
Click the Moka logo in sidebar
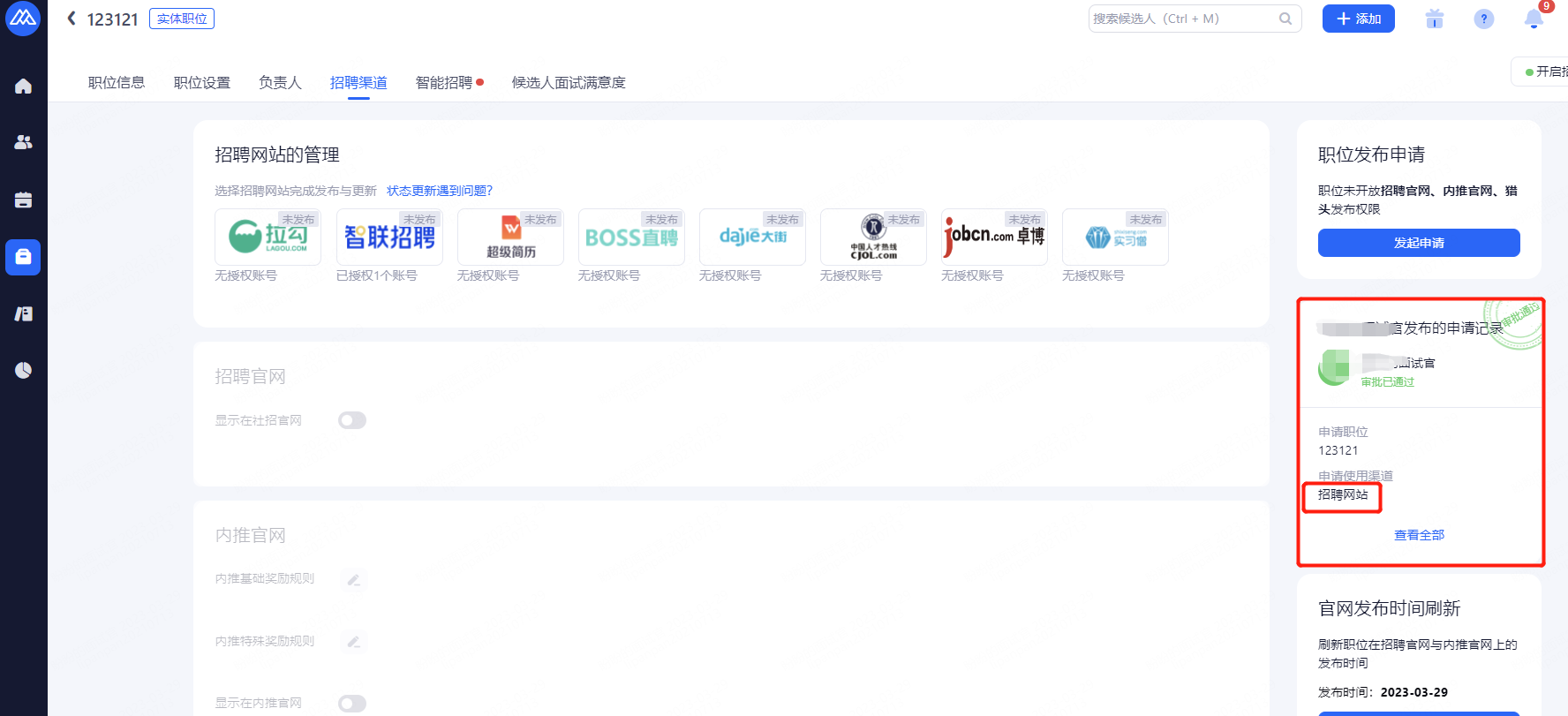pos(23,19)
